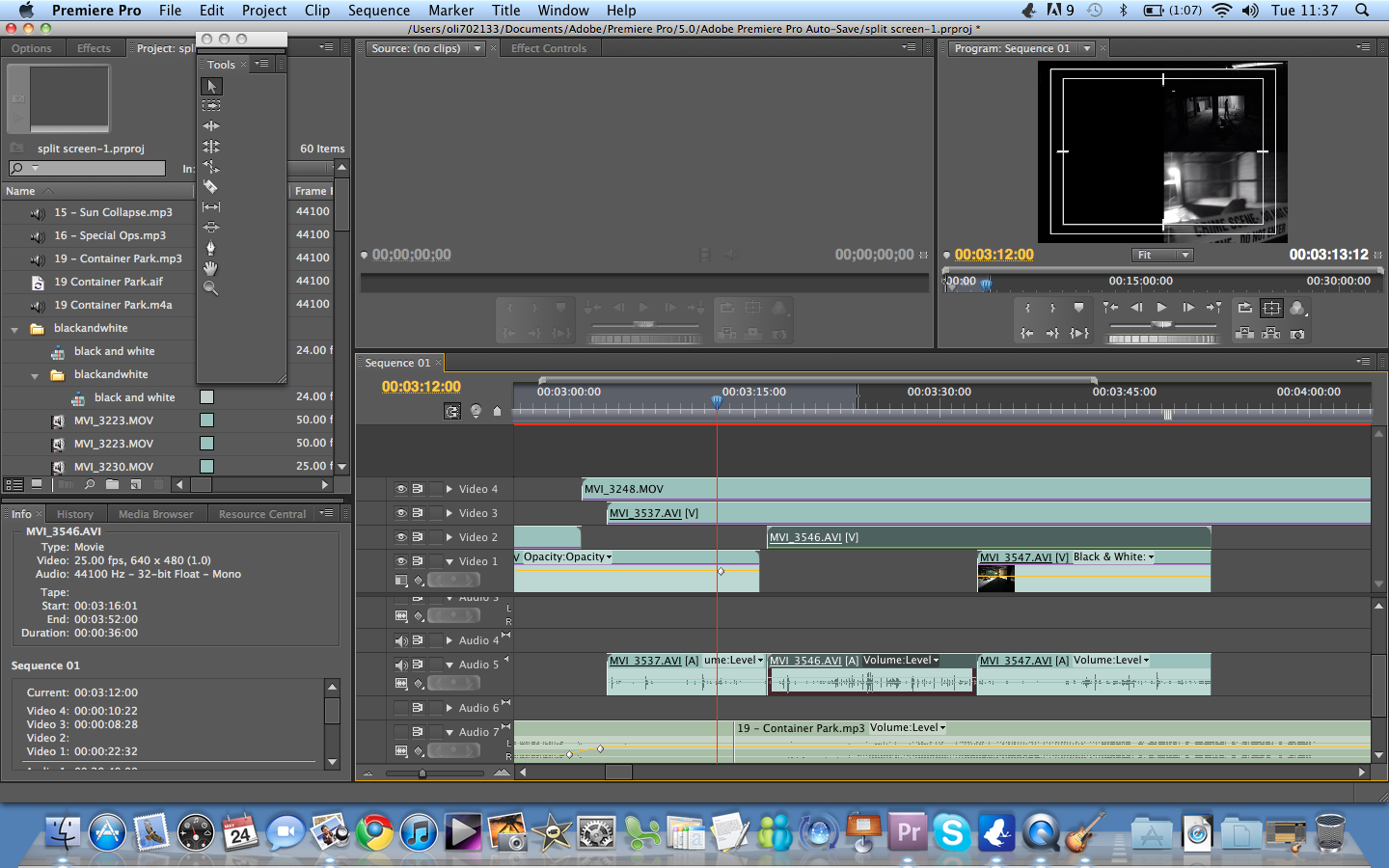Expand the Video 4 track
This screenshot has width=1389, height=868.
pyautogui.click(x=449, y=489)
